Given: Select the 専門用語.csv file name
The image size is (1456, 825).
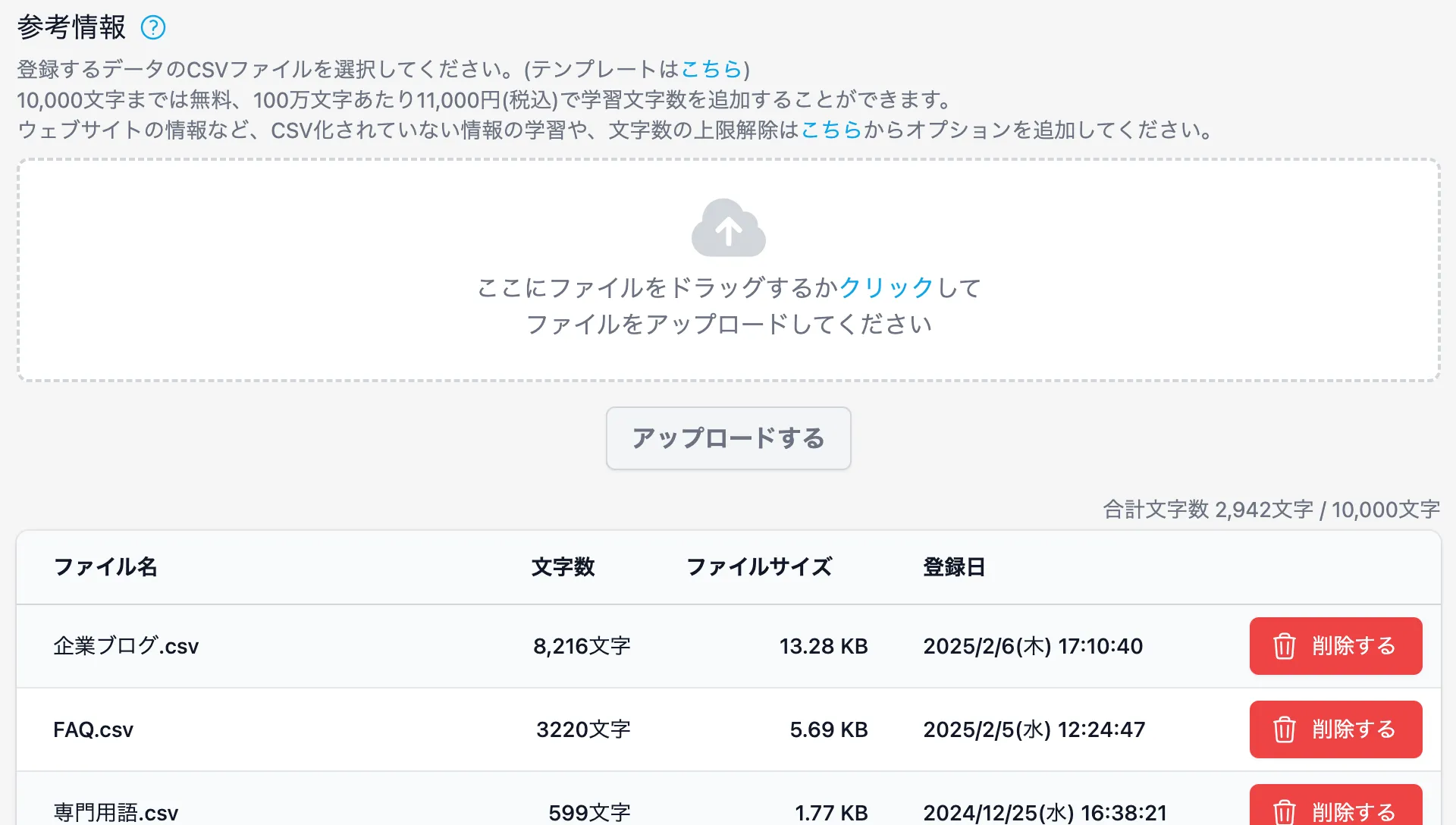Looking at the screenshot, I should pos(116,812).
